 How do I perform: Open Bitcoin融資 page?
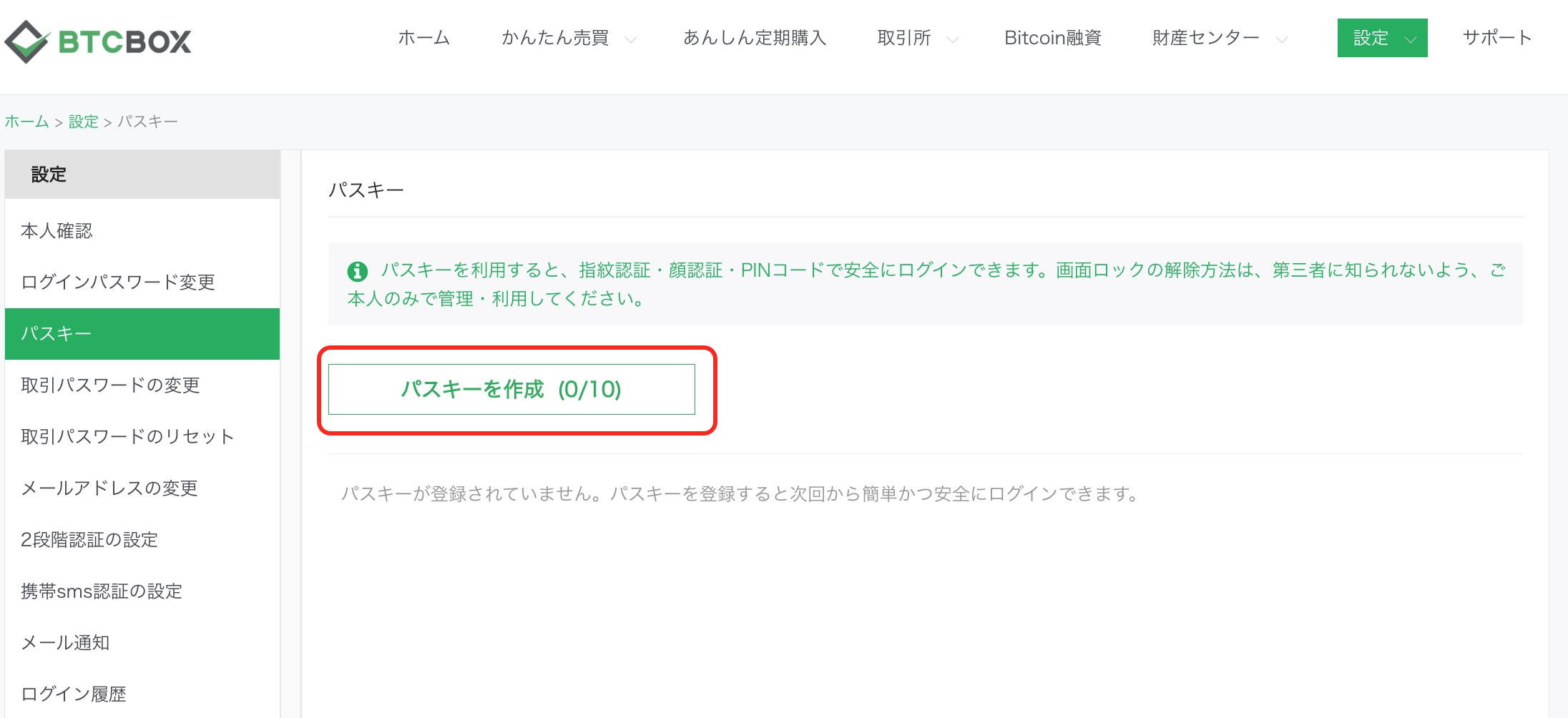[1052, 38]
